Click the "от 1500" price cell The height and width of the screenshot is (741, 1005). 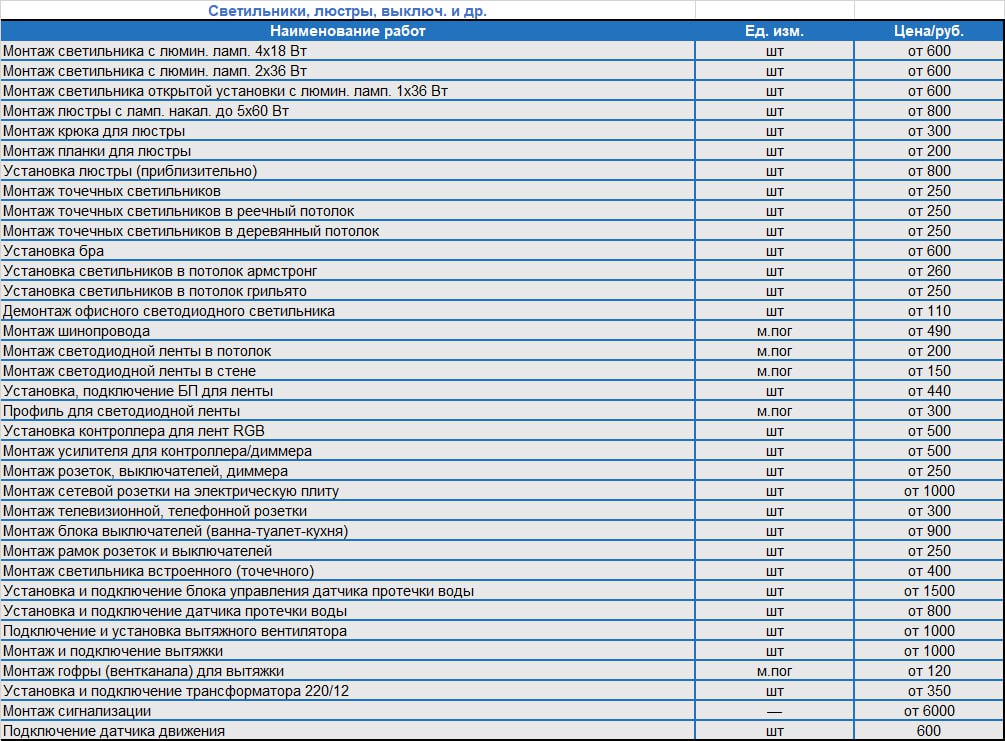[929, 591]
